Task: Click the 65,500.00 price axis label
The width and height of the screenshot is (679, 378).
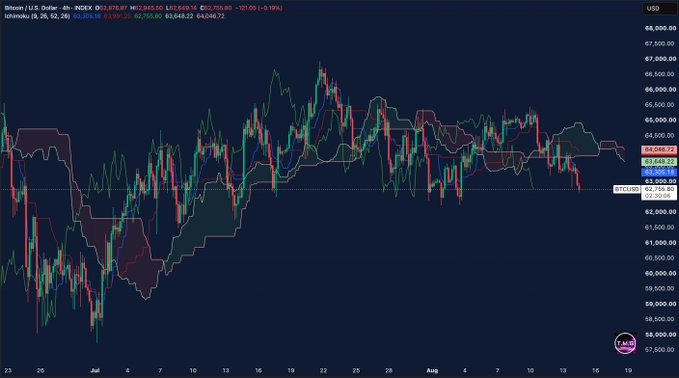Action: point(660,105)
